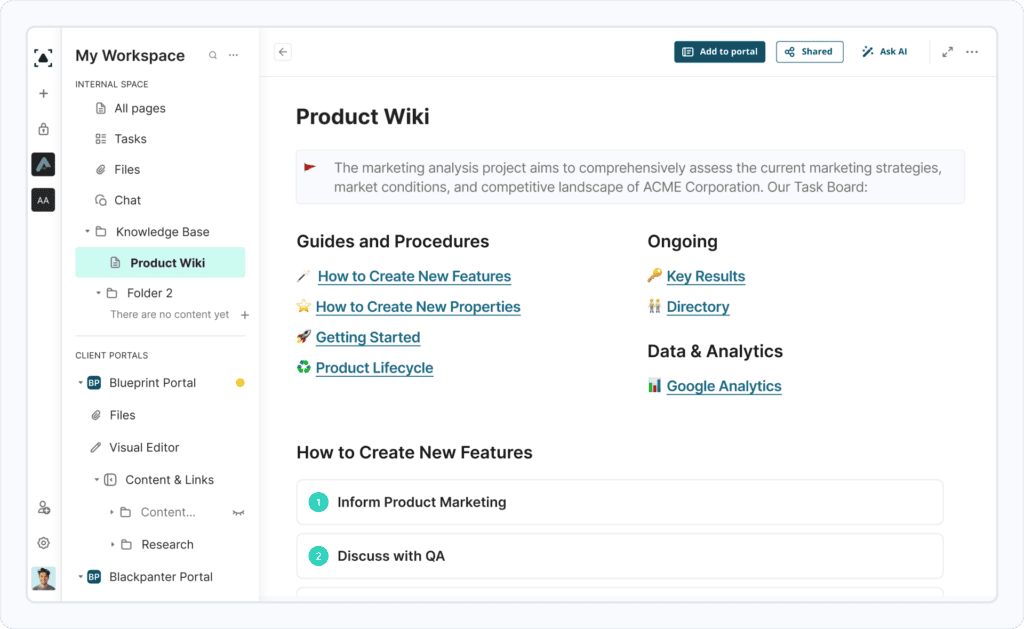Click the red flag icon in the callout
1024x629 pixels.
click(310, 168)
